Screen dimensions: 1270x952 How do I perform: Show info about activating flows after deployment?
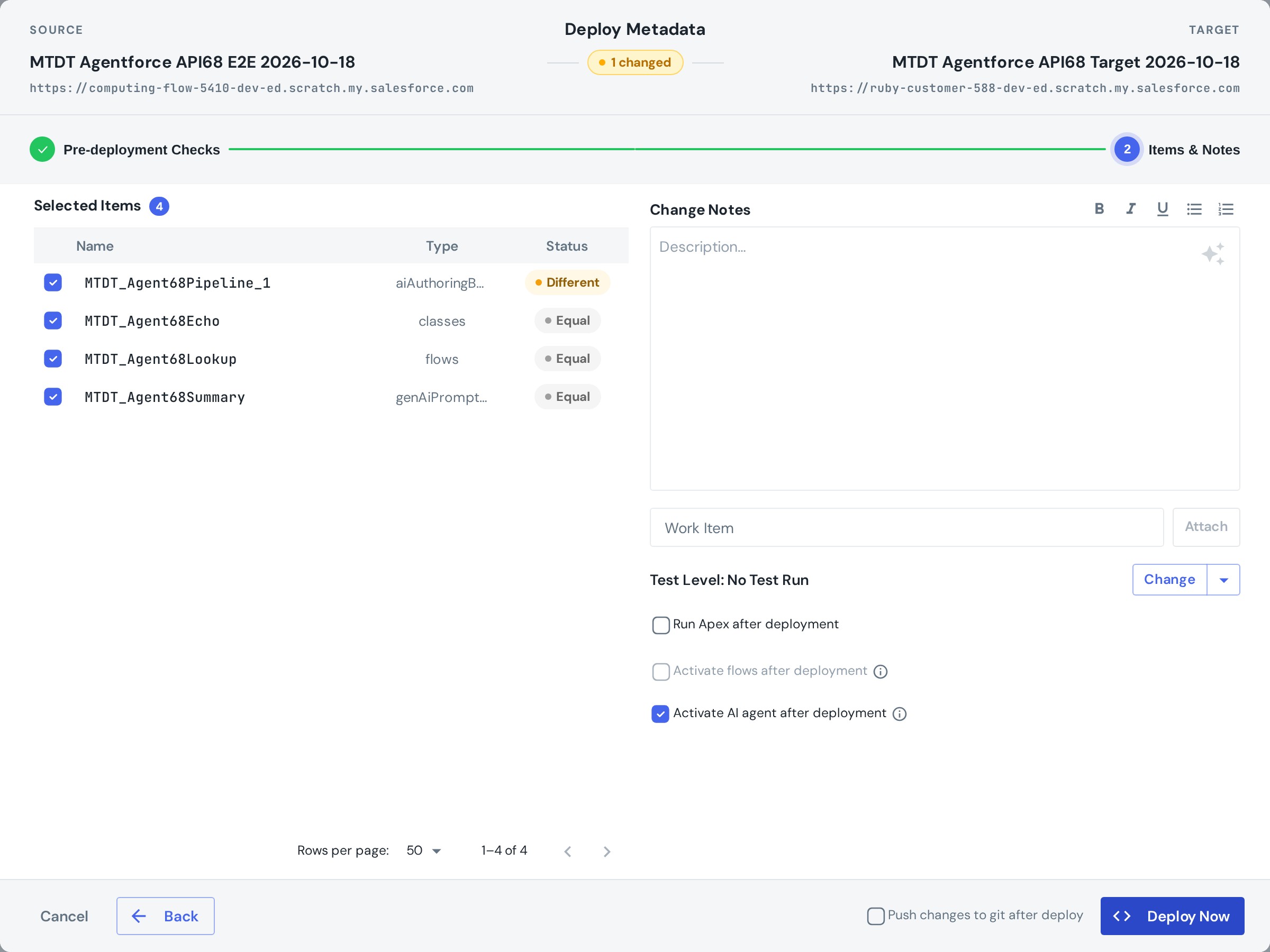click(880, 671)
